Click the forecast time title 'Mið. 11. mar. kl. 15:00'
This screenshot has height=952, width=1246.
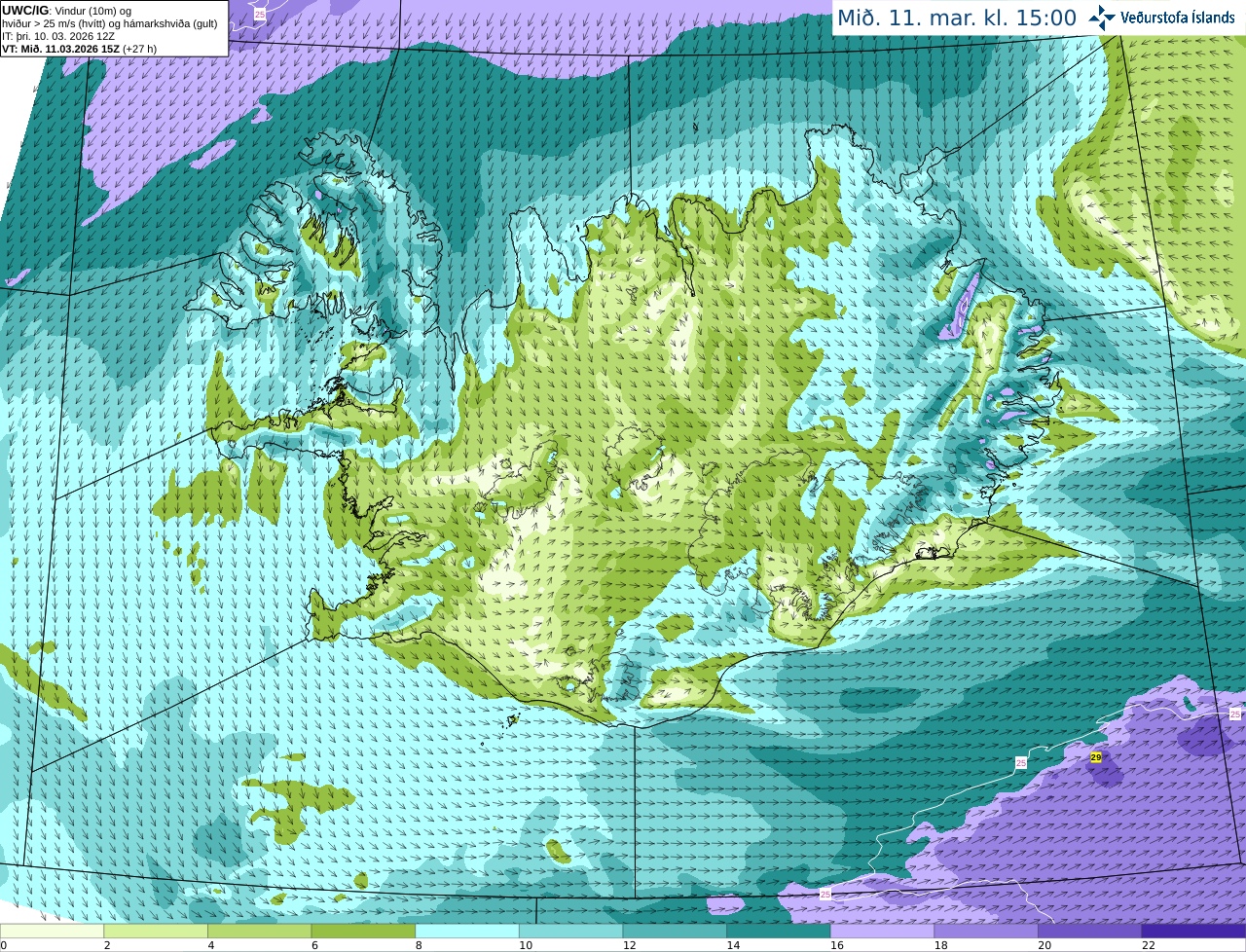958,18
